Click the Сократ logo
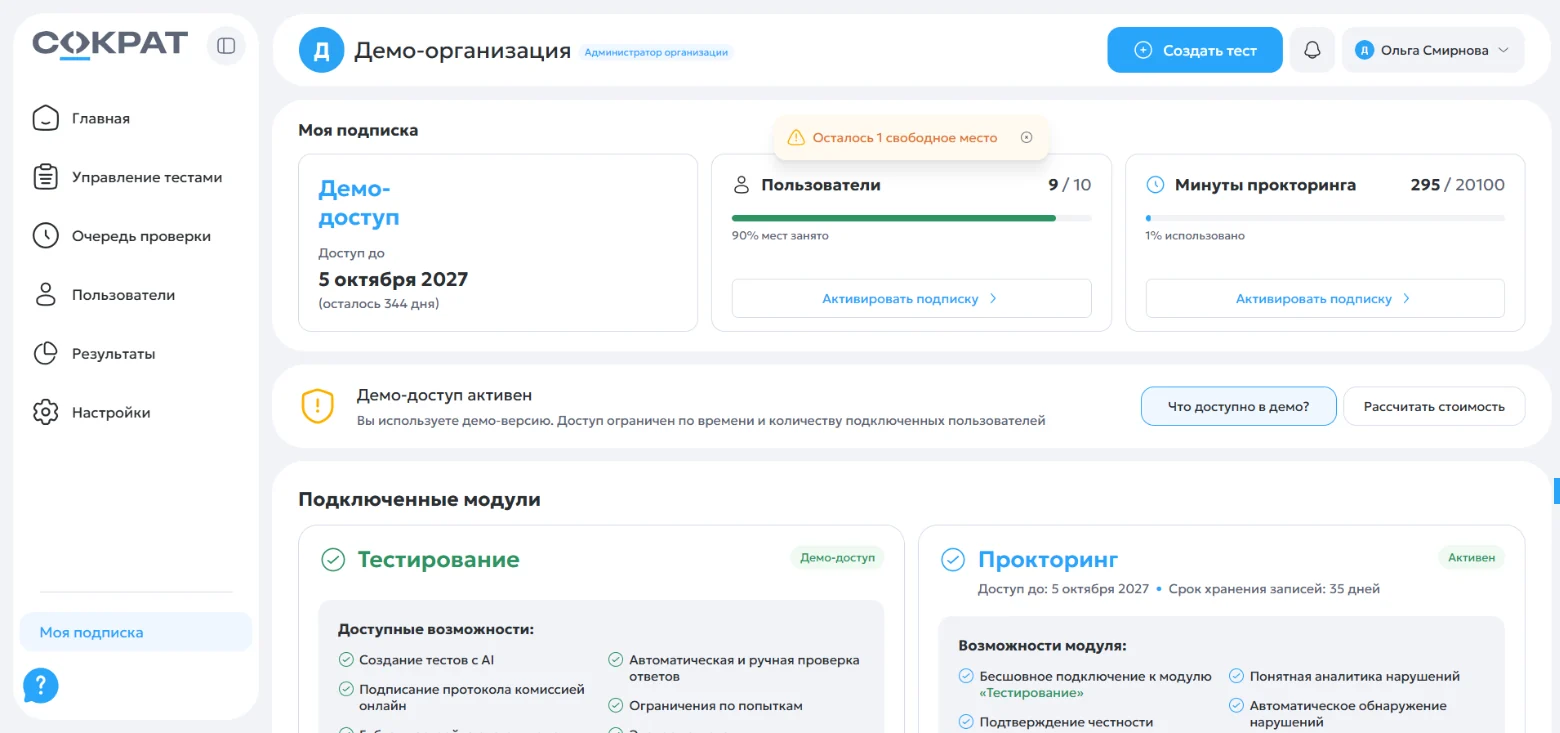The image size is (1560, 733). click(x=110, y=44)
